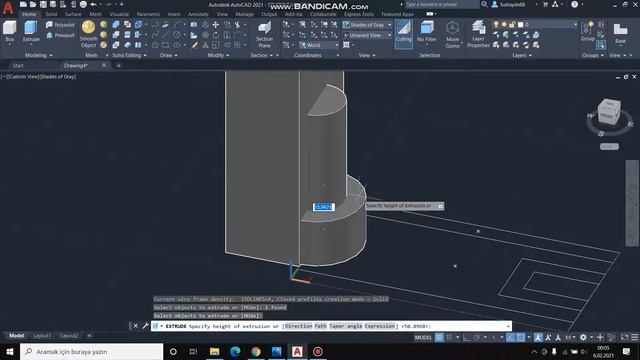Expand the Modeling panel
The width and height of the screenshot is (640, 360).
click(x=39, y=55)
